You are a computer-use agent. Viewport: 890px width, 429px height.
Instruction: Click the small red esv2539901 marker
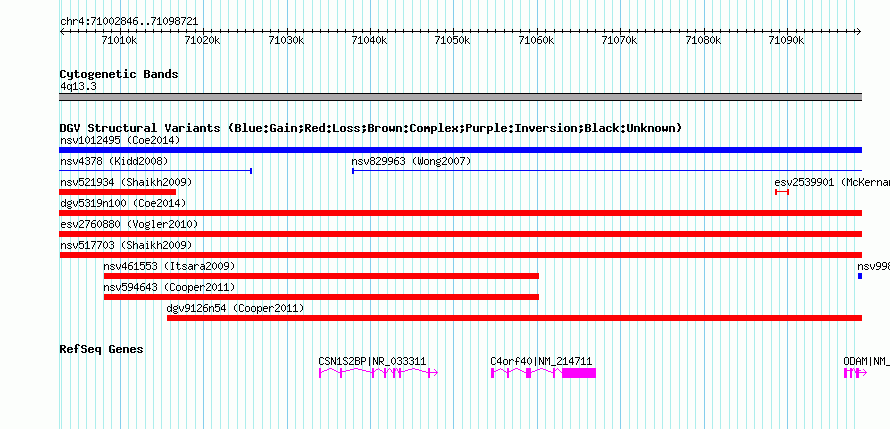[782, 192]
